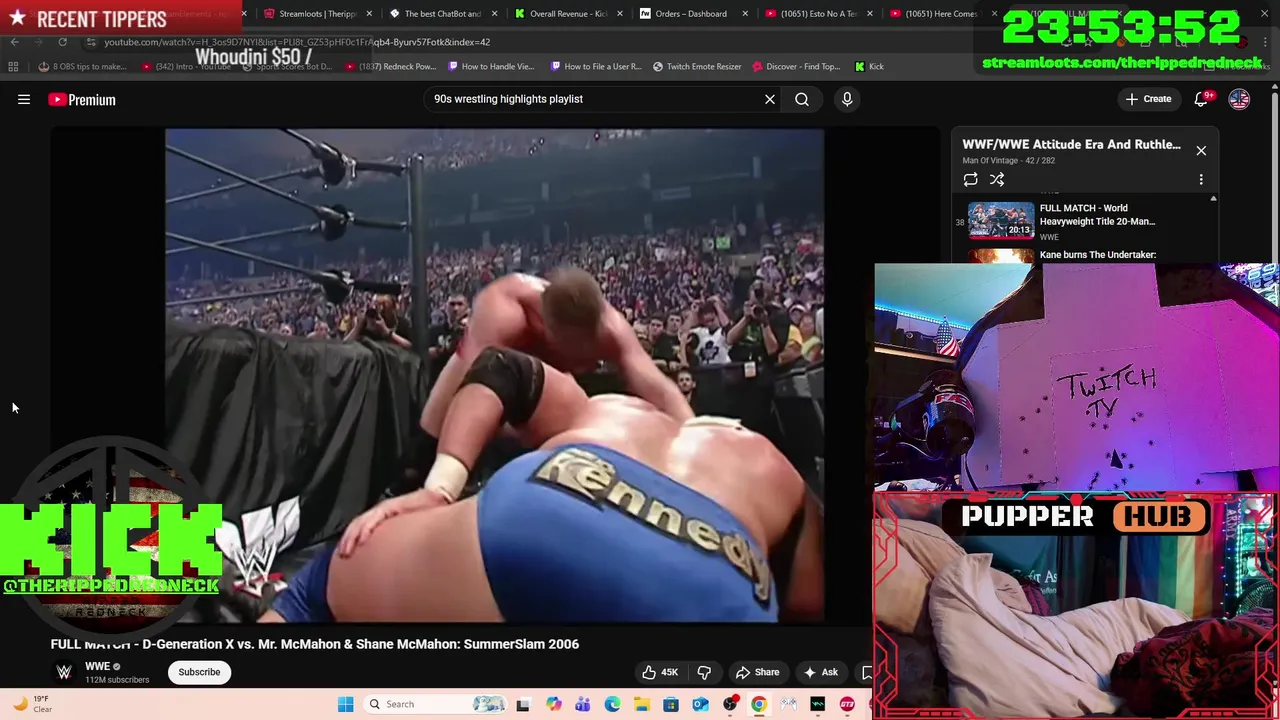Viewport: 1280px width, 720px height.
Task: Click the Ask button
Action: pos(820,672)
